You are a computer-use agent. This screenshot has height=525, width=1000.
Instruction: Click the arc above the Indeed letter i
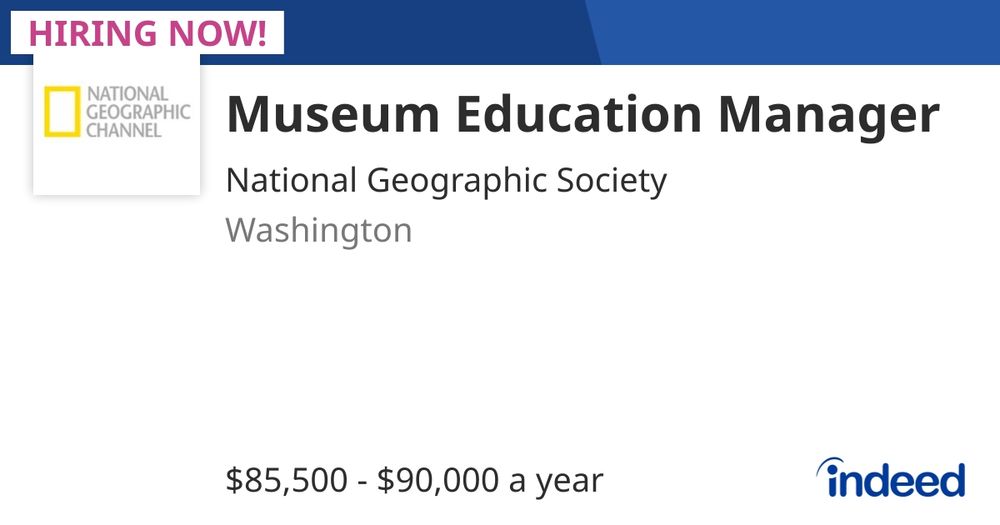(830, 466)
